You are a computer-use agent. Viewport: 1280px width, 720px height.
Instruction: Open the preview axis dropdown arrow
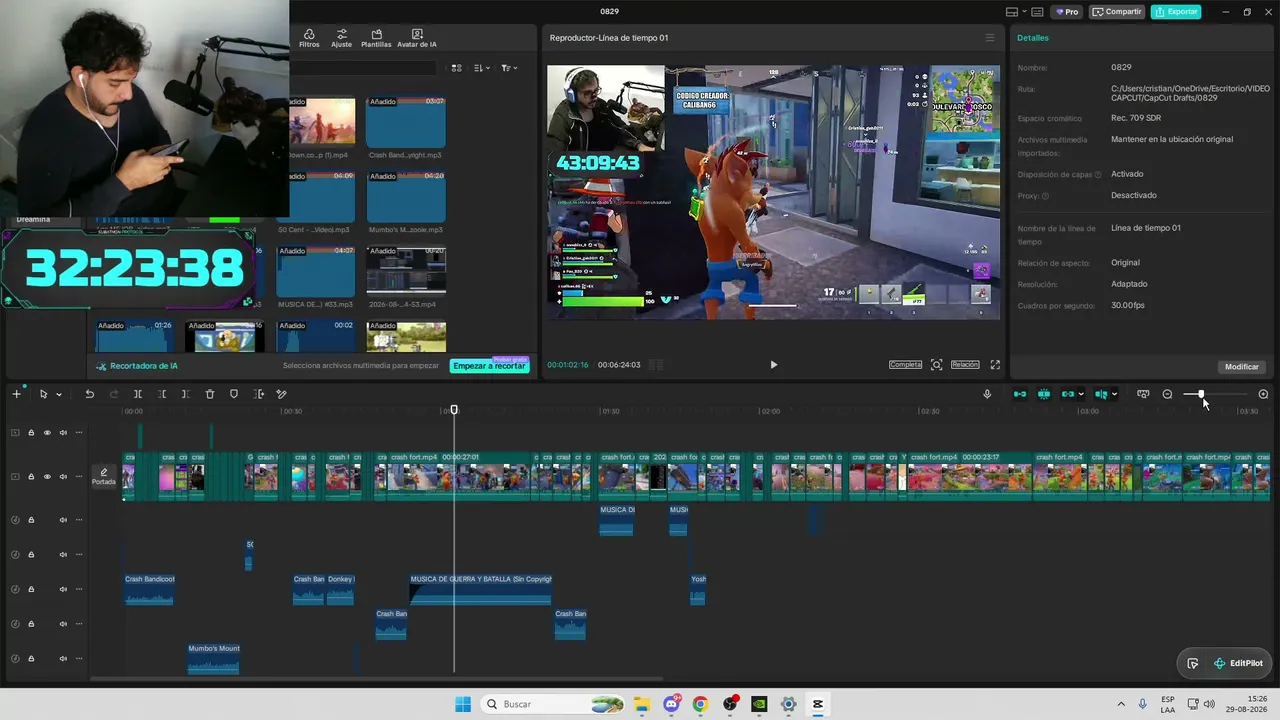(x=1114, y=394)
